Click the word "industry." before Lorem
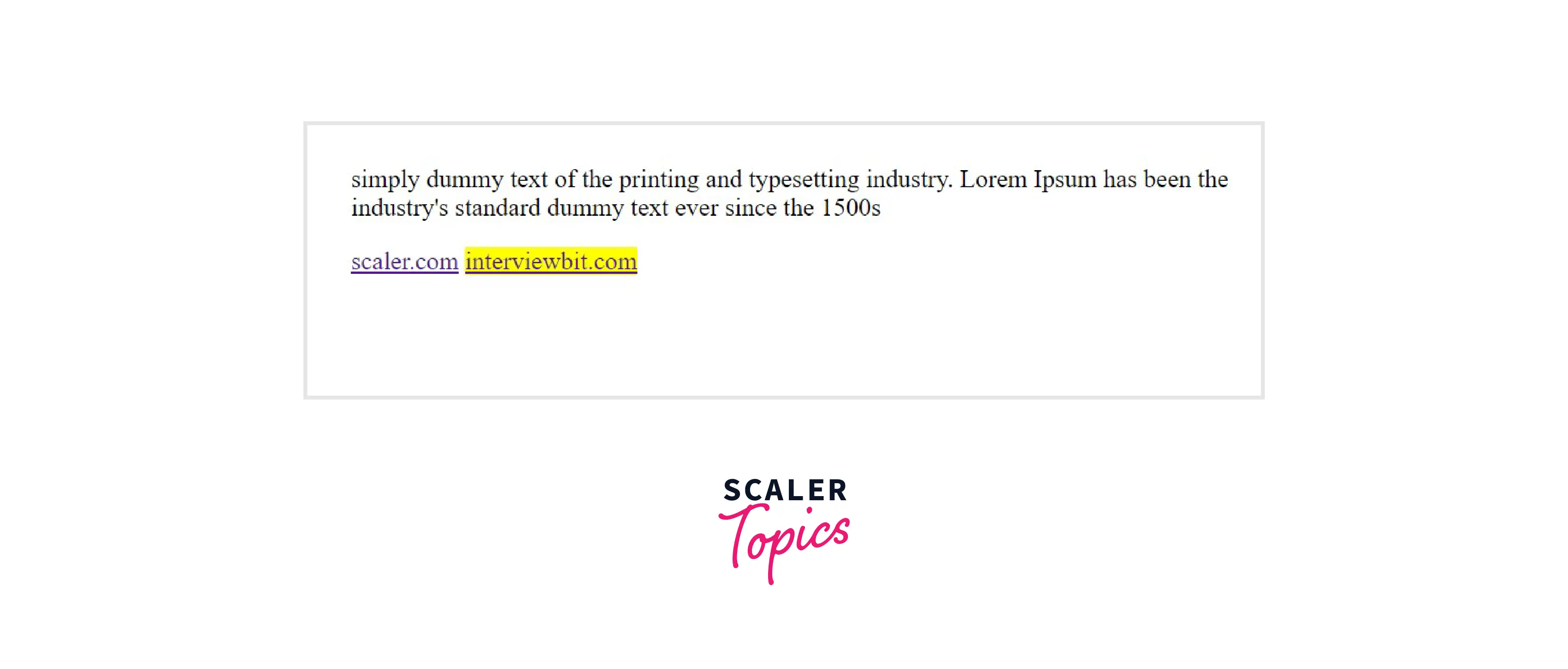 click(909, 179)
